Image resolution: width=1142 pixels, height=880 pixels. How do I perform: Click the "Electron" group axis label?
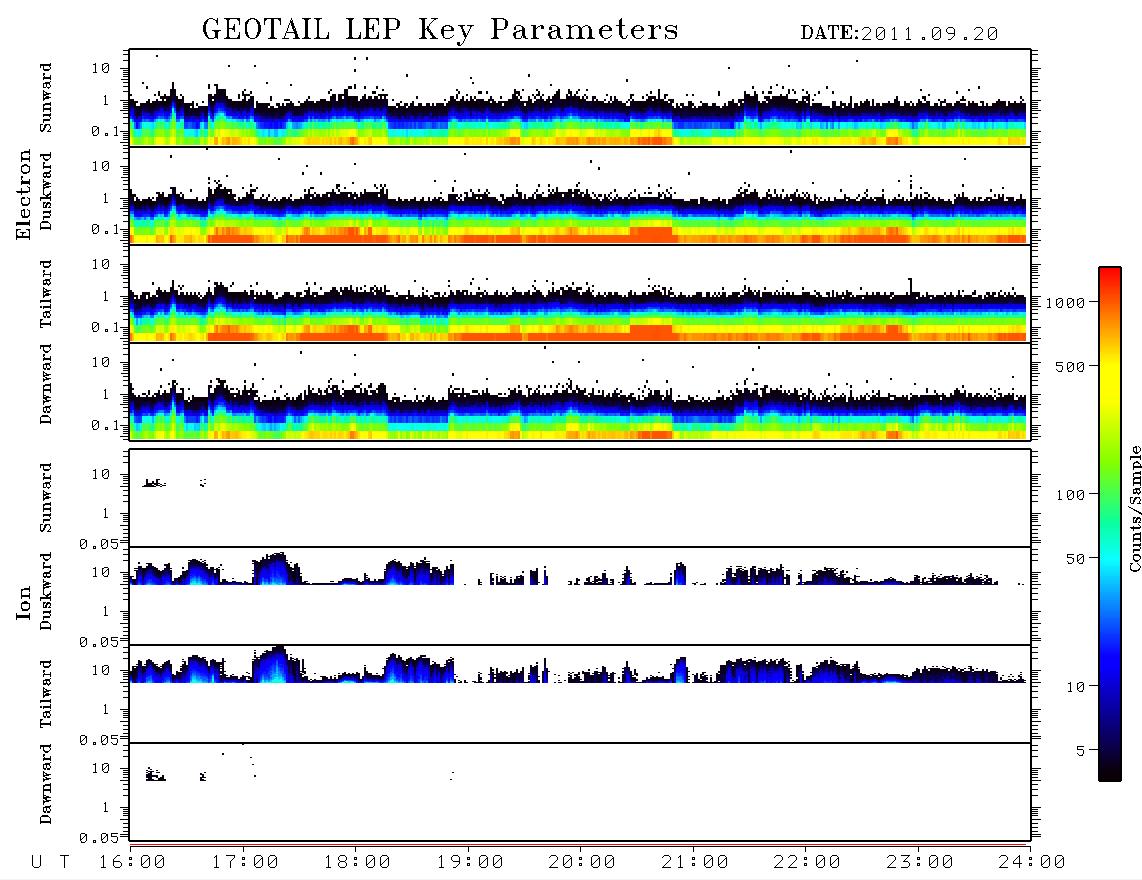[x=23, y=194]
